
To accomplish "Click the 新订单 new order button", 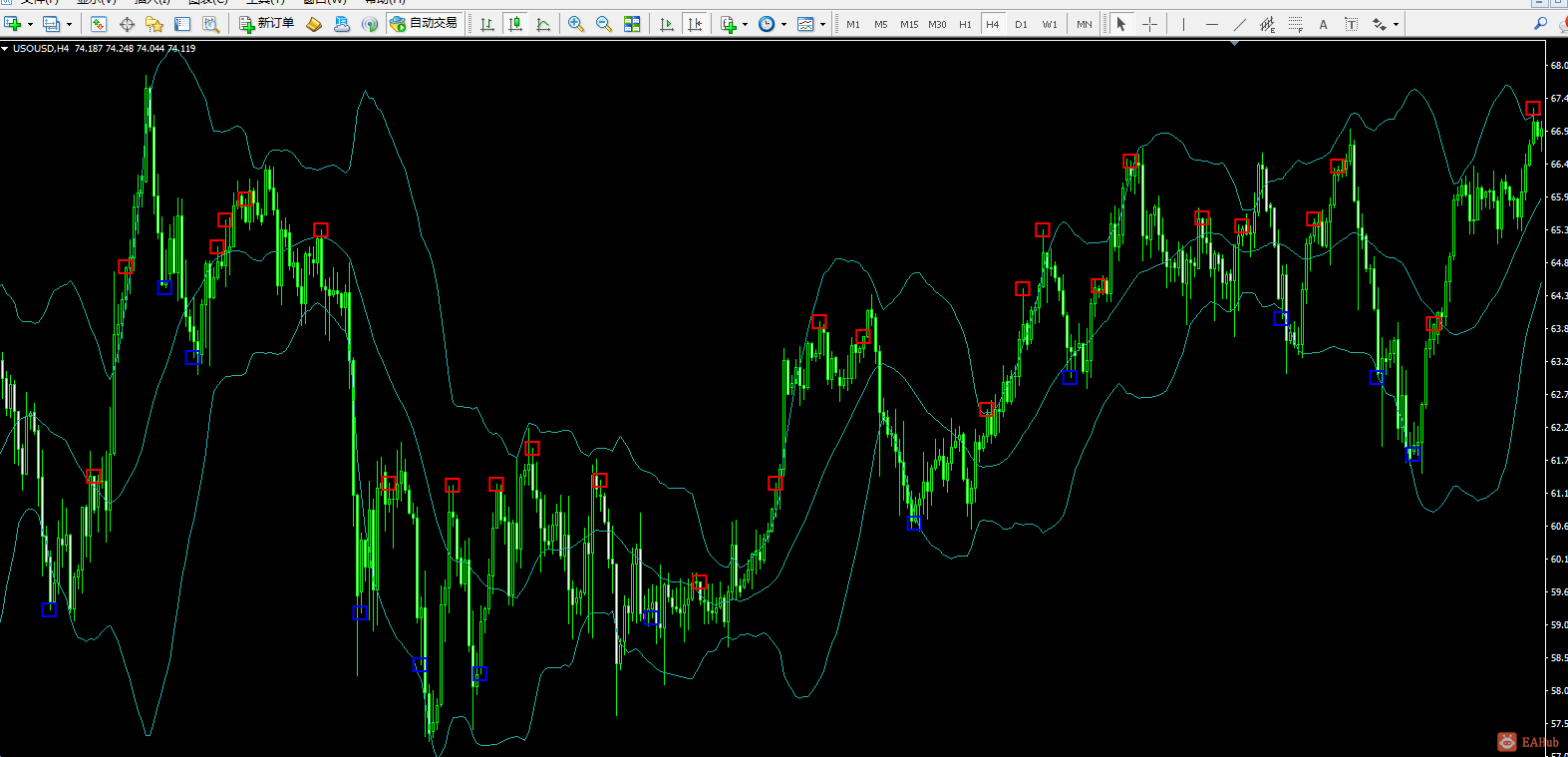I will coord(266,24).
